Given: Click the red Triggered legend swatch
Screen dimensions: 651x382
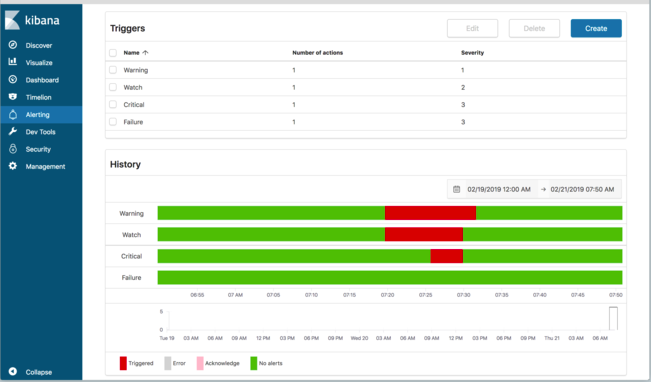Looking at the screenshot, I should 123,363.
